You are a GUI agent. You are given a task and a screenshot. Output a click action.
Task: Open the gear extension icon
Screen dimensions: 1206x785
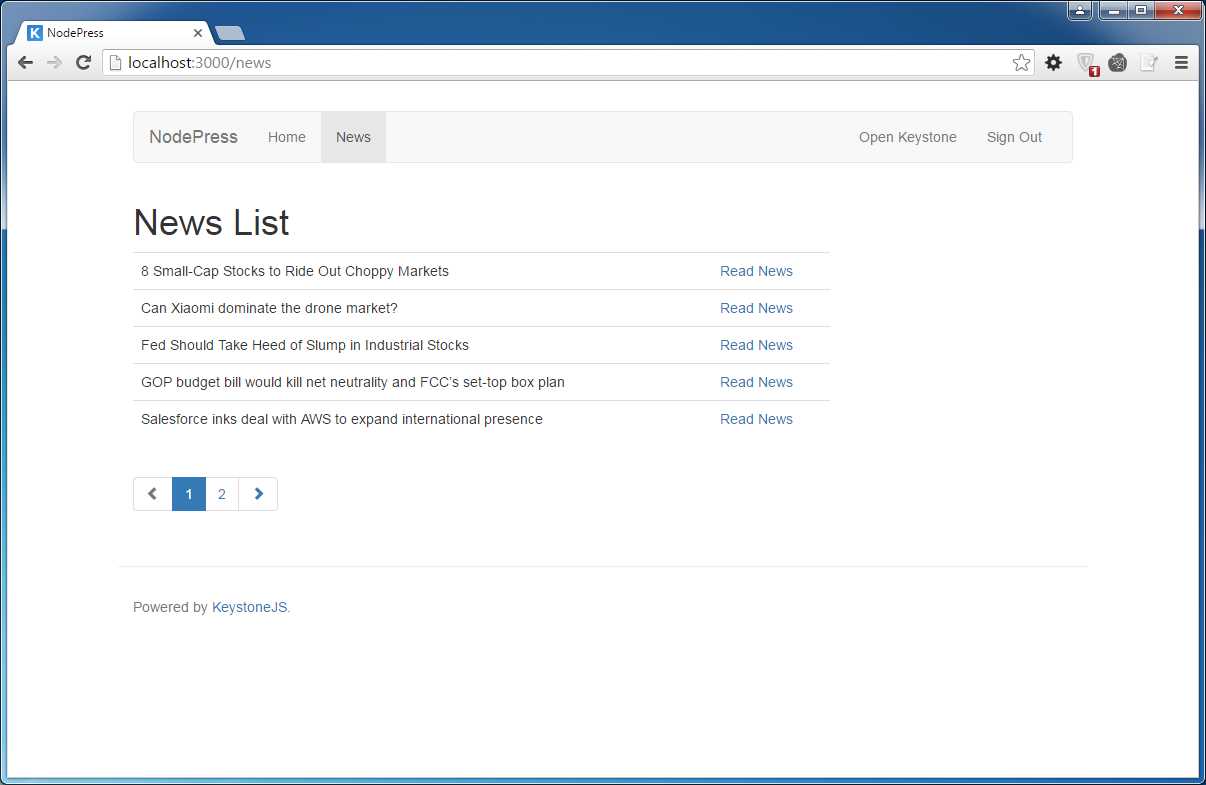pyautogui.click(x=1053, y=62)
